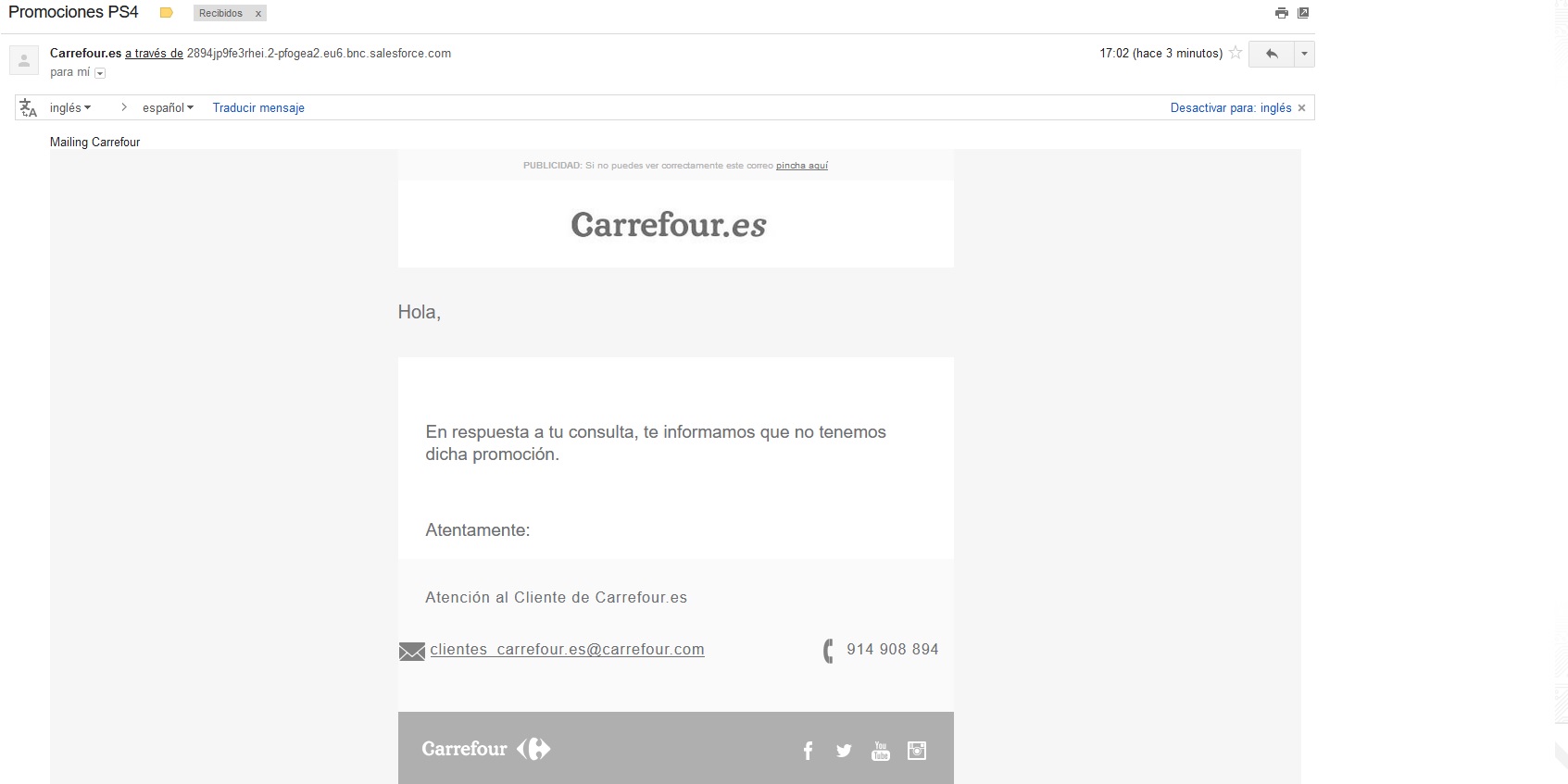
Task: Click the phone icon beside 914 908 894
Action: coord(828,651)
